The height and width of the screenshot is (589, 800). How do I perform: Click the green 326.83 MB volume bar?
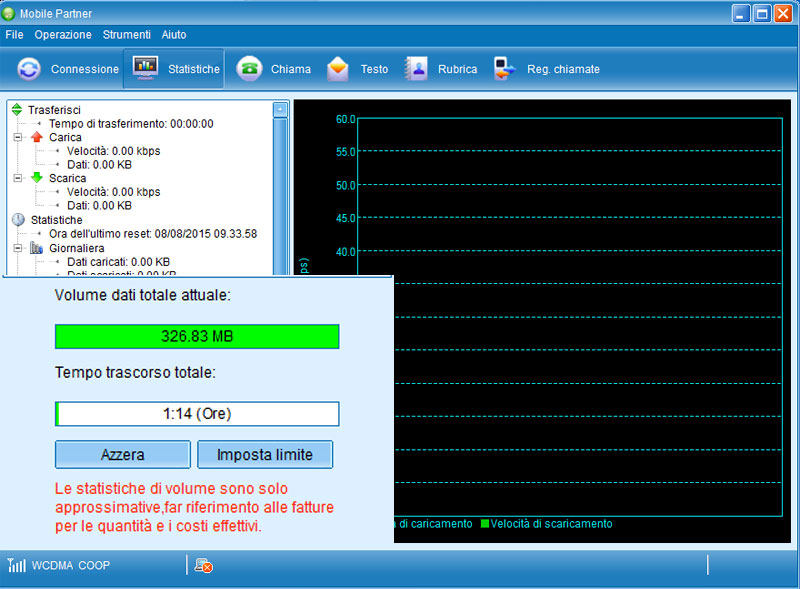click(x=196, y=336)
